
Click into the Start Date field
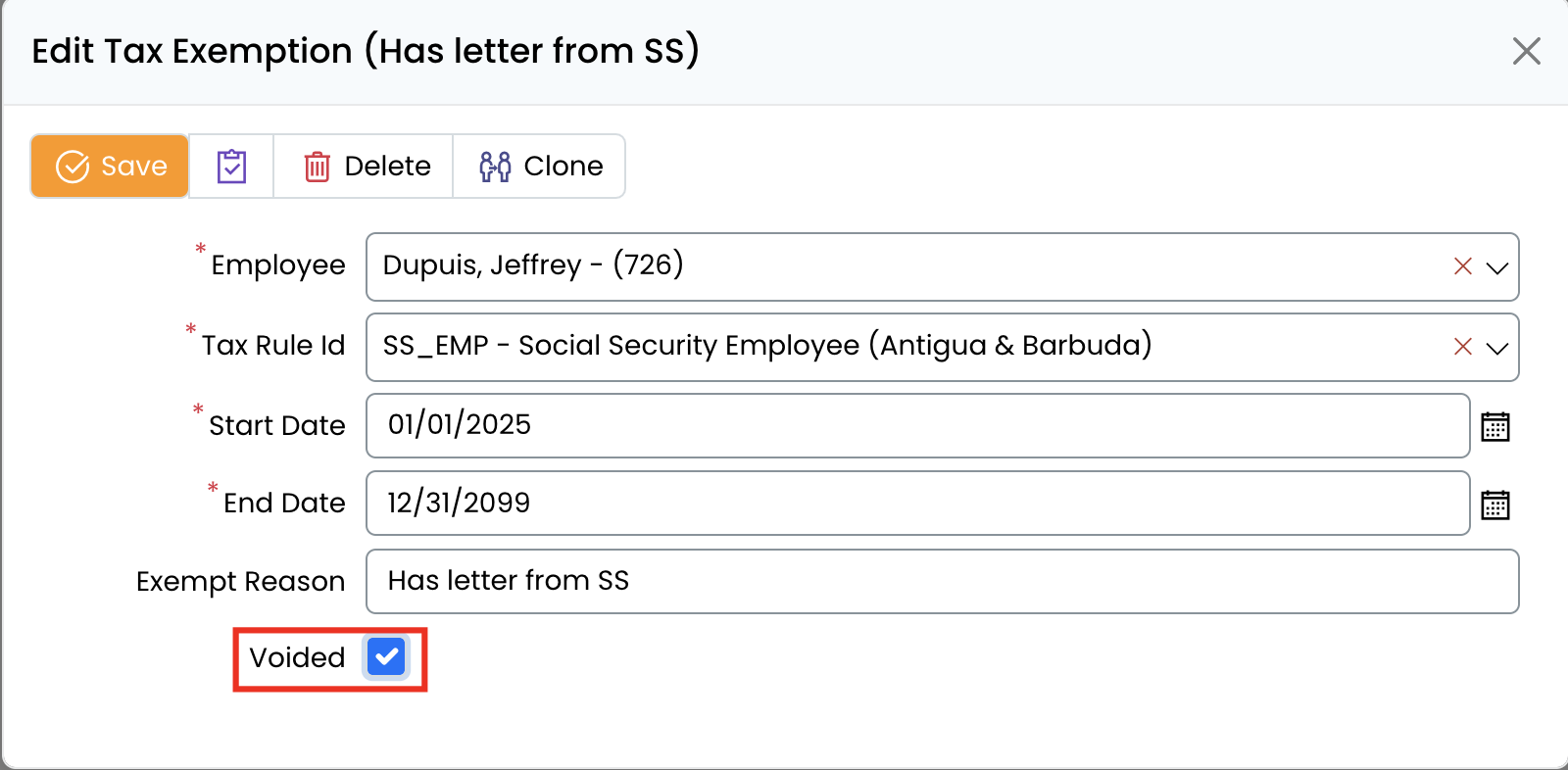[917, 425]
